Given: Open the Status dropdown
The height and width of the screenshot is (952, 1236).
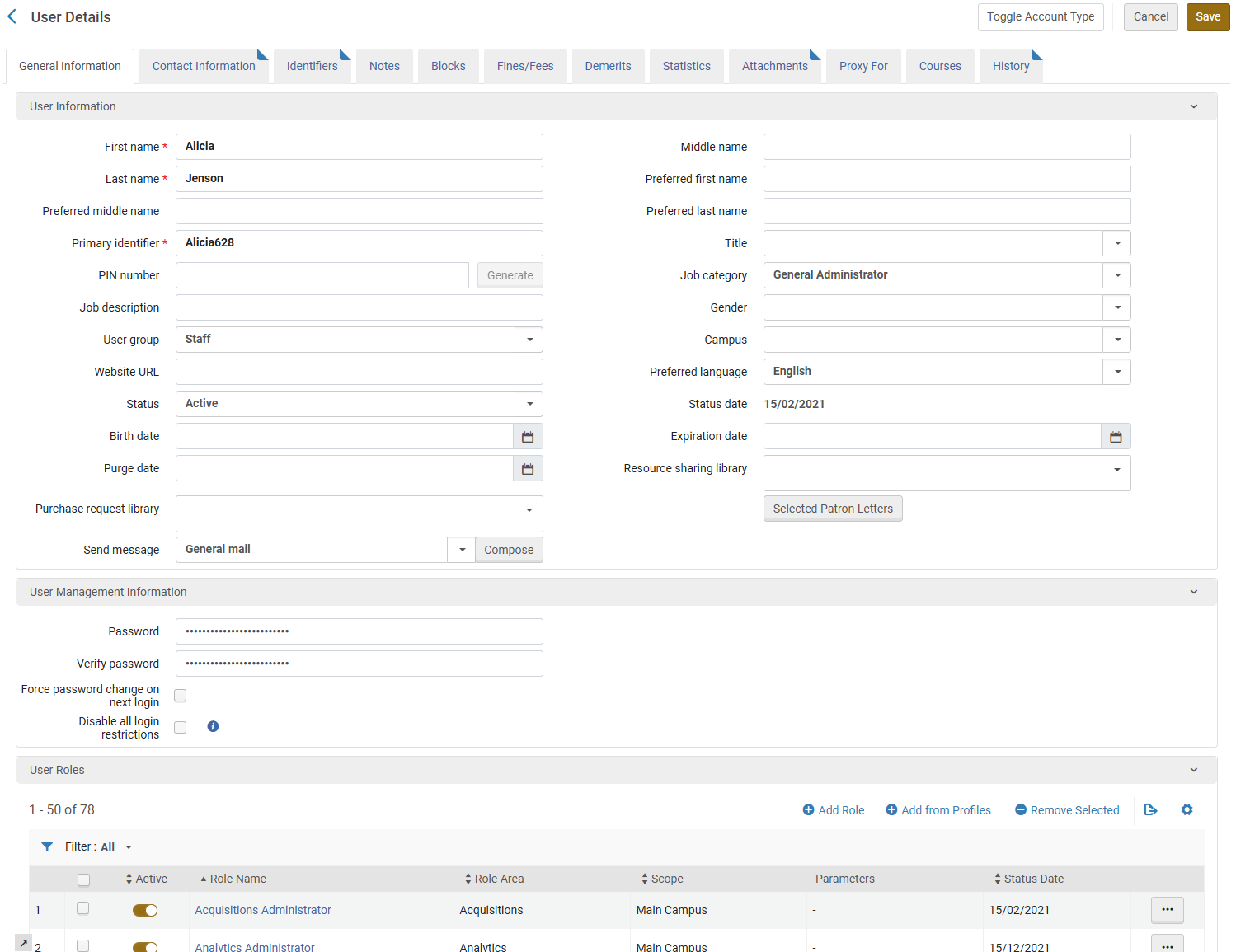Looking at the screenshot, I should [529, 404].
